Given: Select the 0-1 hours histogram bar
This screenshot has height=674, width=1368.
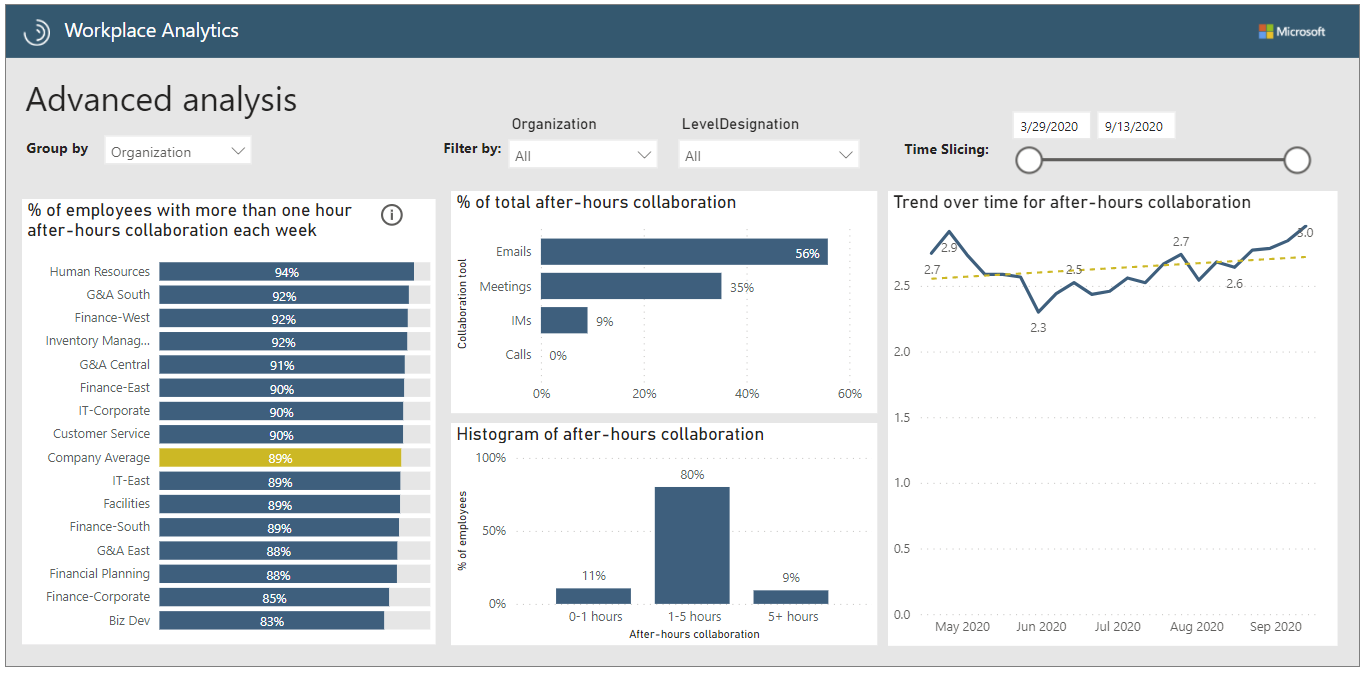Looking at the screenshot, I should point(593,596).
